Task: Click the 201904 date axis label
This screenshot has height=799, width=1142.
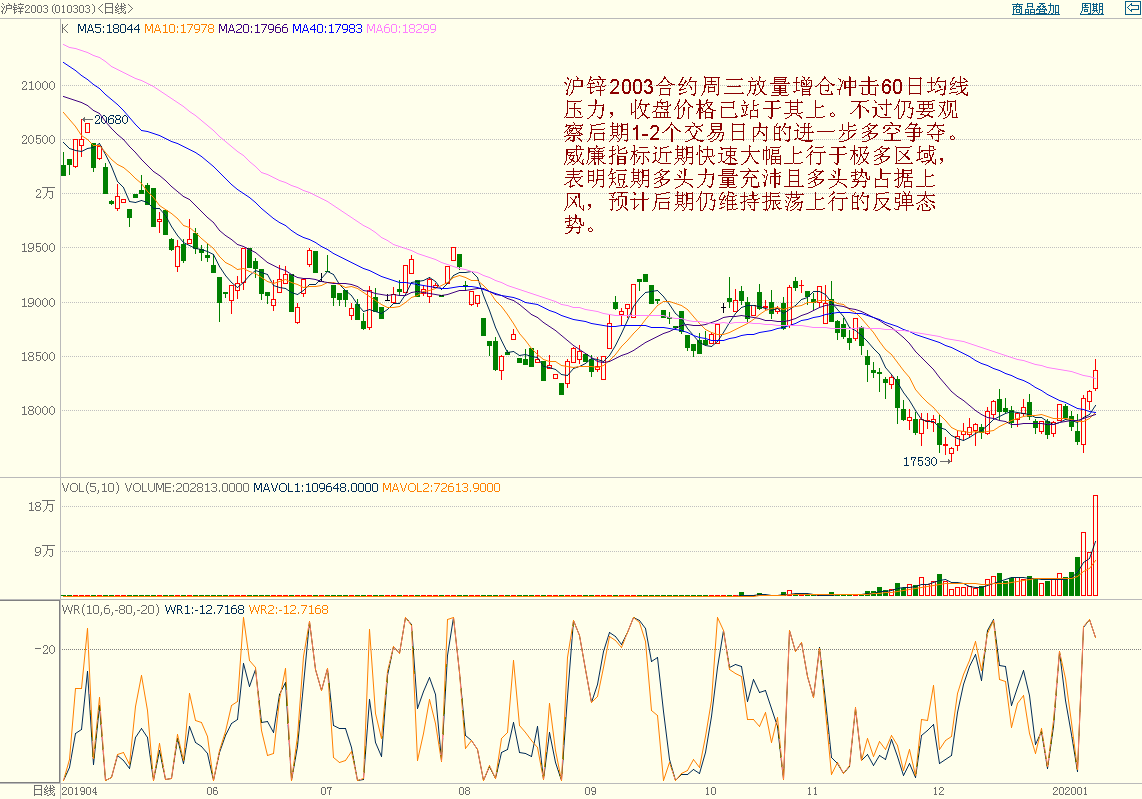Action: point(81,790)
